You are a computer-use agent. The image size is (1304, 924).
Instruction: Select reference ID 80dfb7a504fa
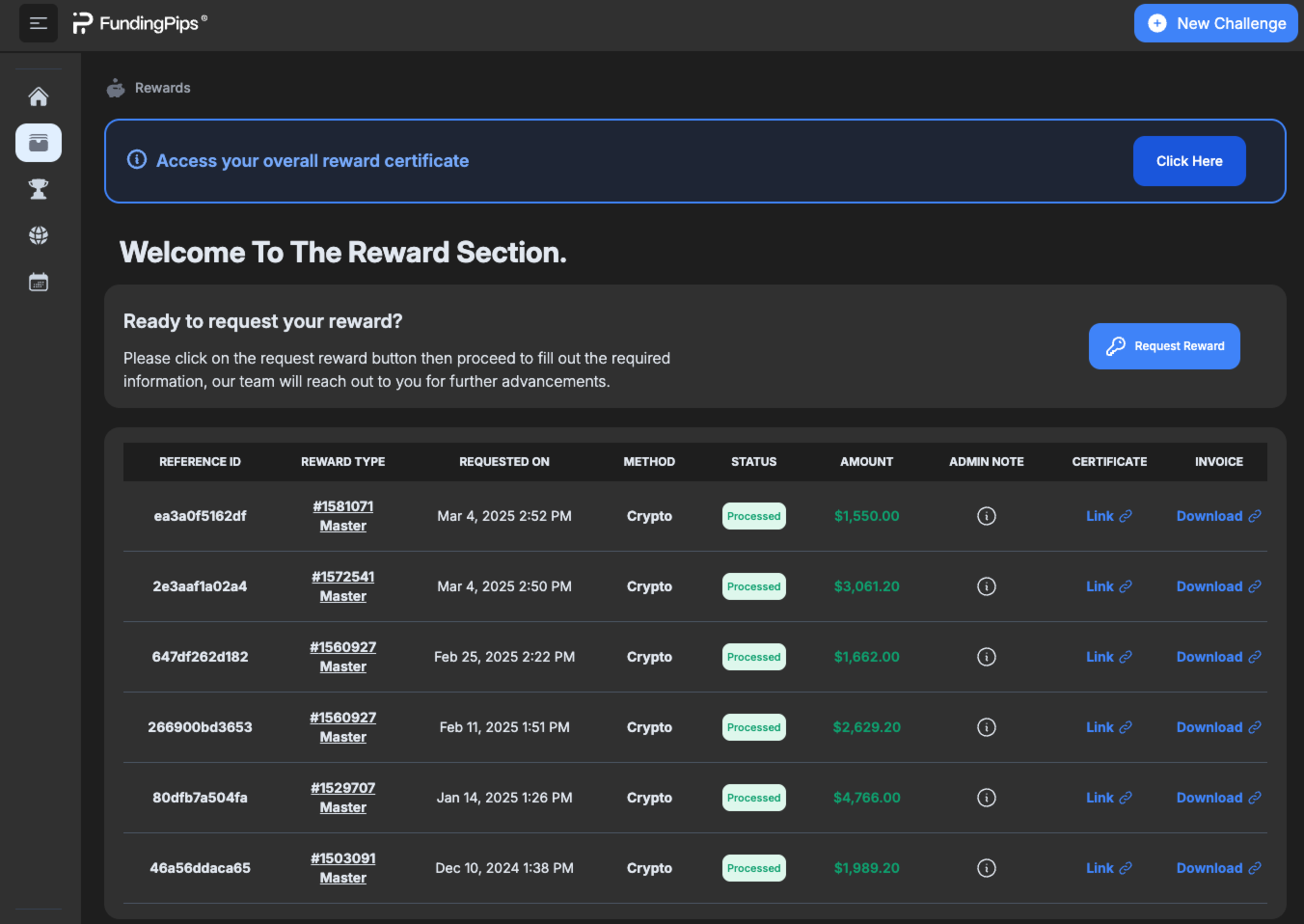[x=200, y=798]
